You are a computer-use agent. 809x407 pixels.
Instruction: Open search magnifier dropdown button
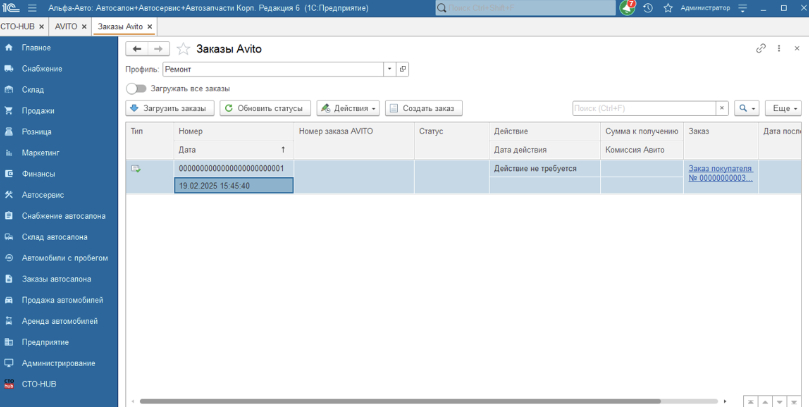pos(747,108)
